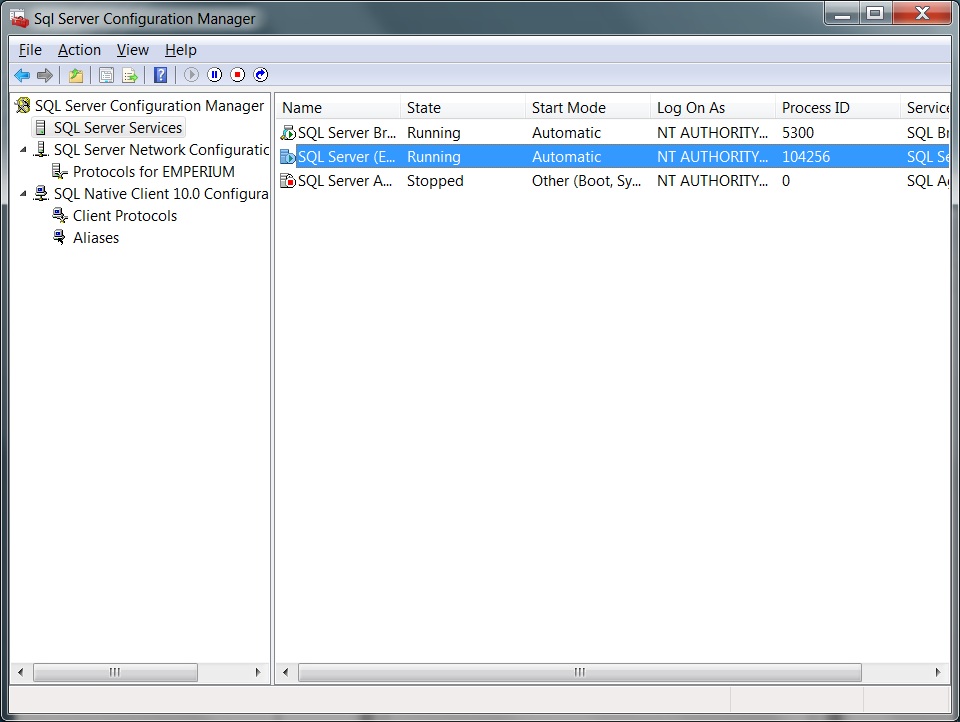The width and height of the screenshot is (960, 722).
Task: Pause the selected service
Action: pos(214,75)
